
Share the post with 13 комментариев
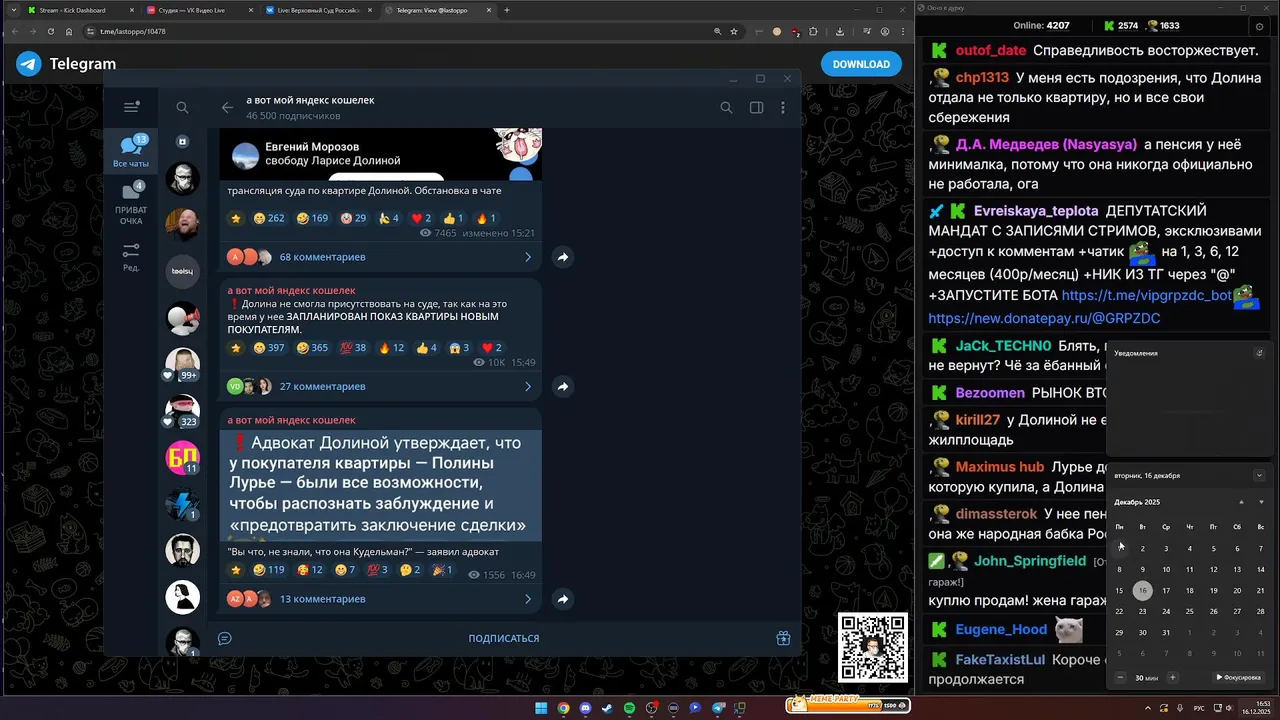pyautogui.click(x=563, y=599)
